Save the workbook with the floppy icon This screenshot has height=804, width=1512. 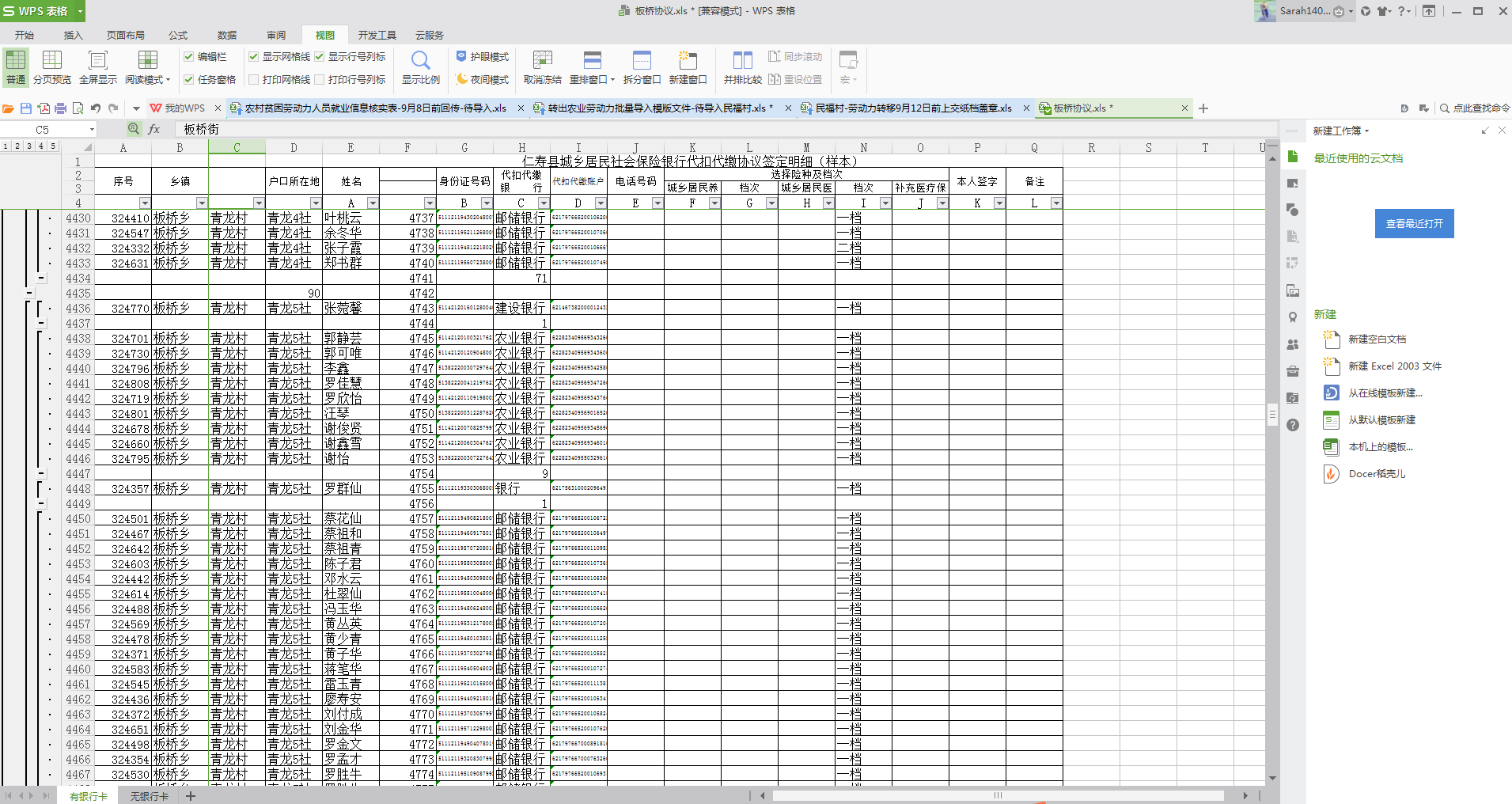(26, 108)
